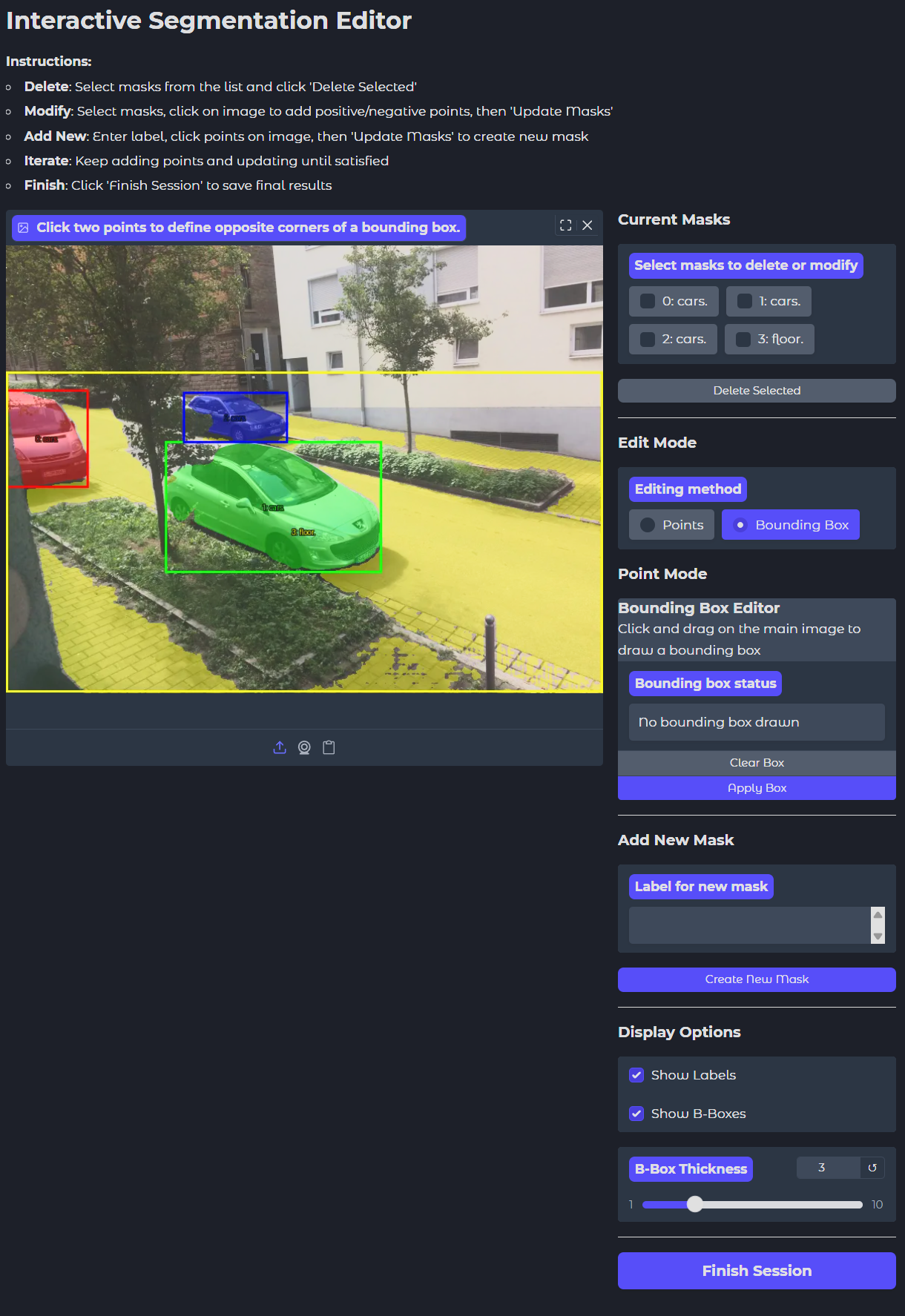Click the B-Box Thickness number field
Image resolution: width=905 pixels, height=1316 pixels.
click(x=828, y=1168)
